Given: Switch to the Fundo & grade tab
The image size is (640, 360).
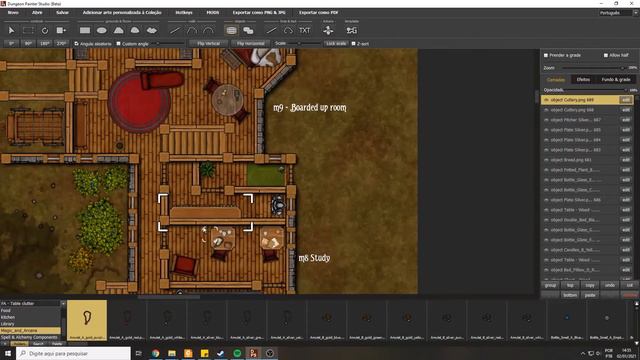Looking at the screenshot, I should click(x=616, y=80).
